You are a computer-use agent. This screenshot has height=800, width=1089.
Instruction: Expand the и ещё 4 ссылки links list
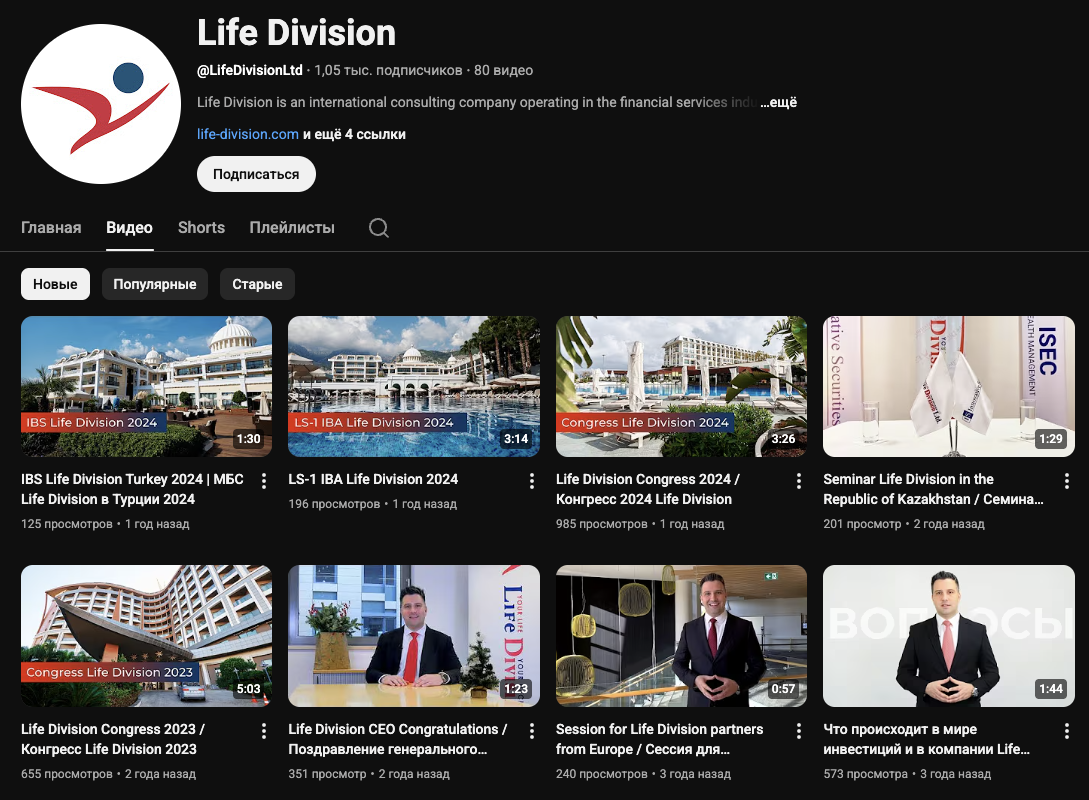[x=355, y=134]
